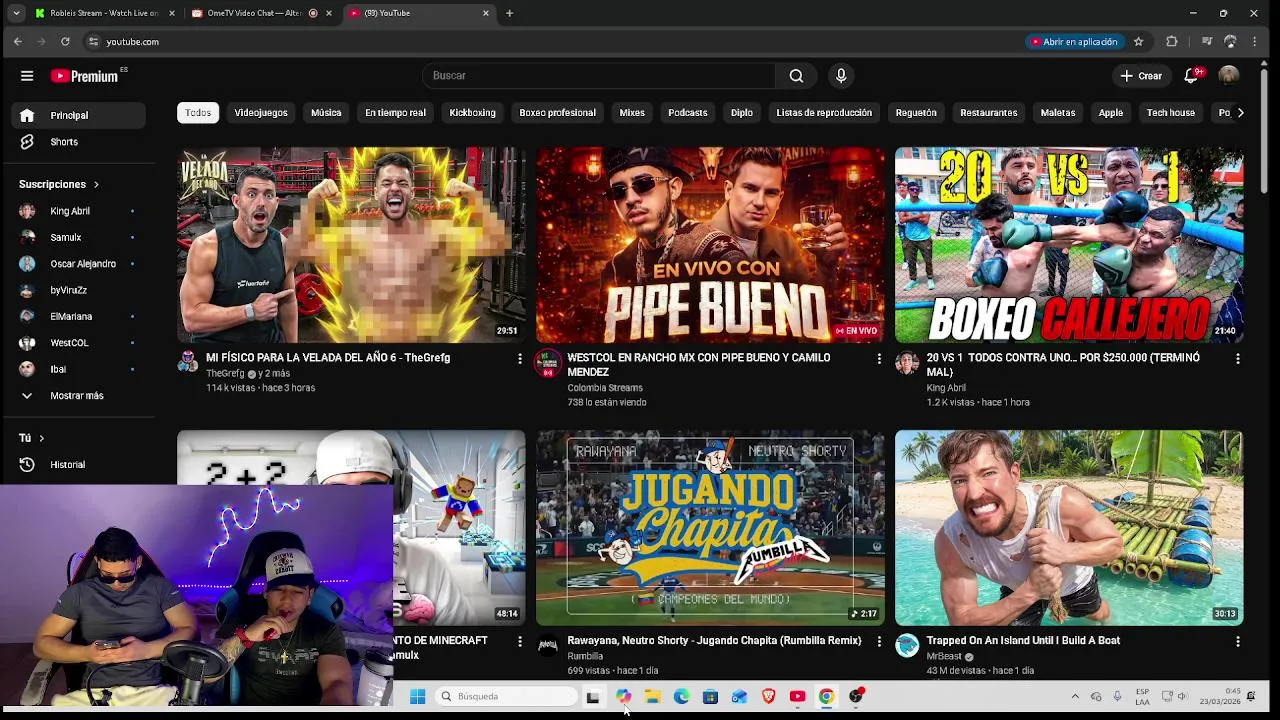Image resolution: width=1280 pixels, height=720 pixels.
Task: Open the YouTube hamburger guide menu
Action: tap(27, 76)
